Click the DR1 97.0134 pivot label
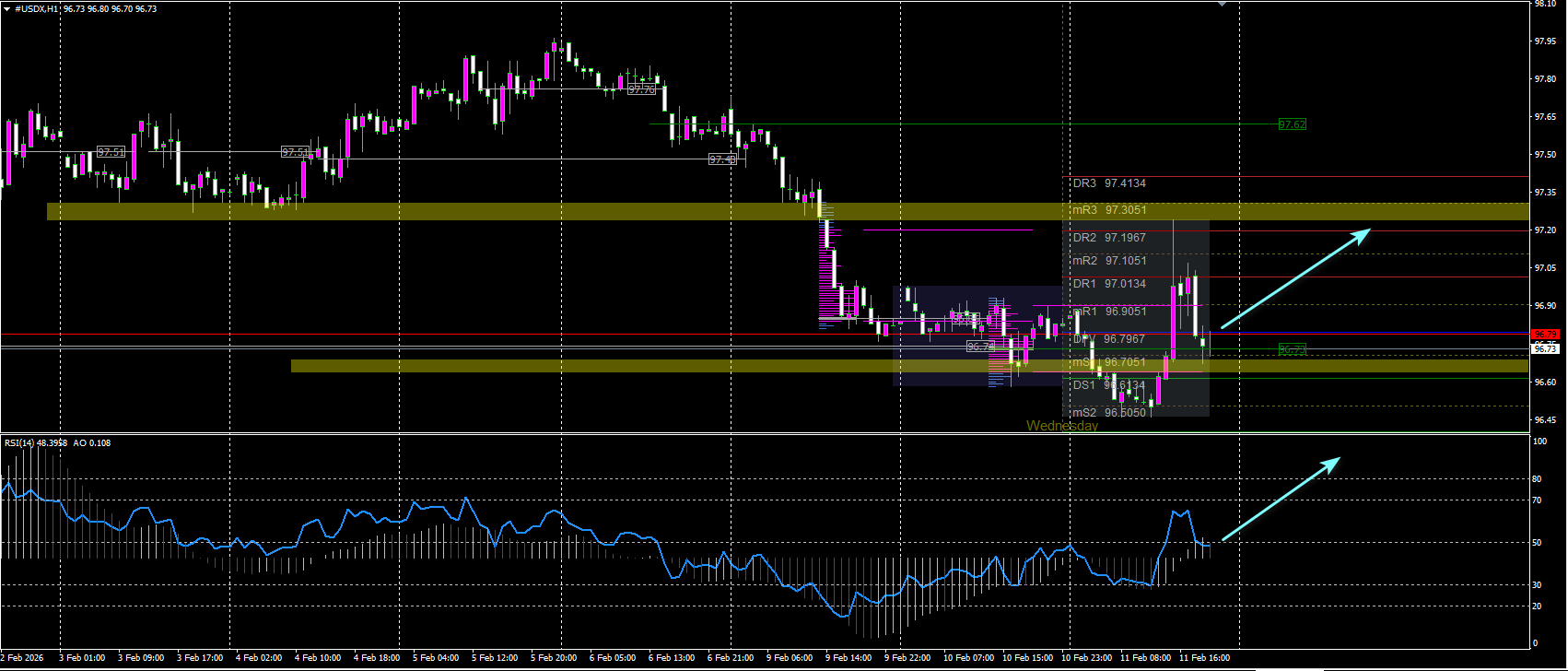Screen dimensions: 1568x671 pos(1109,284)
